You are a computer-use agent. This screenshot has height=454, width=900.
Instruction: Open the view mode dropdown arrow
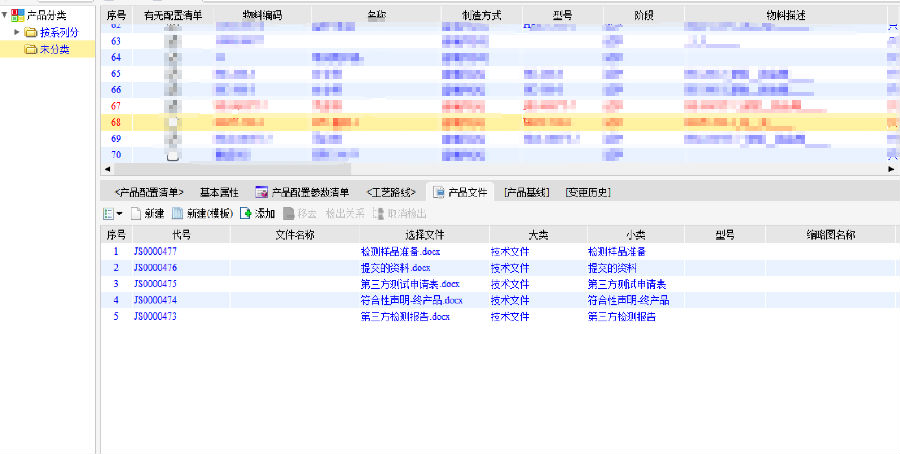point(120,213)
